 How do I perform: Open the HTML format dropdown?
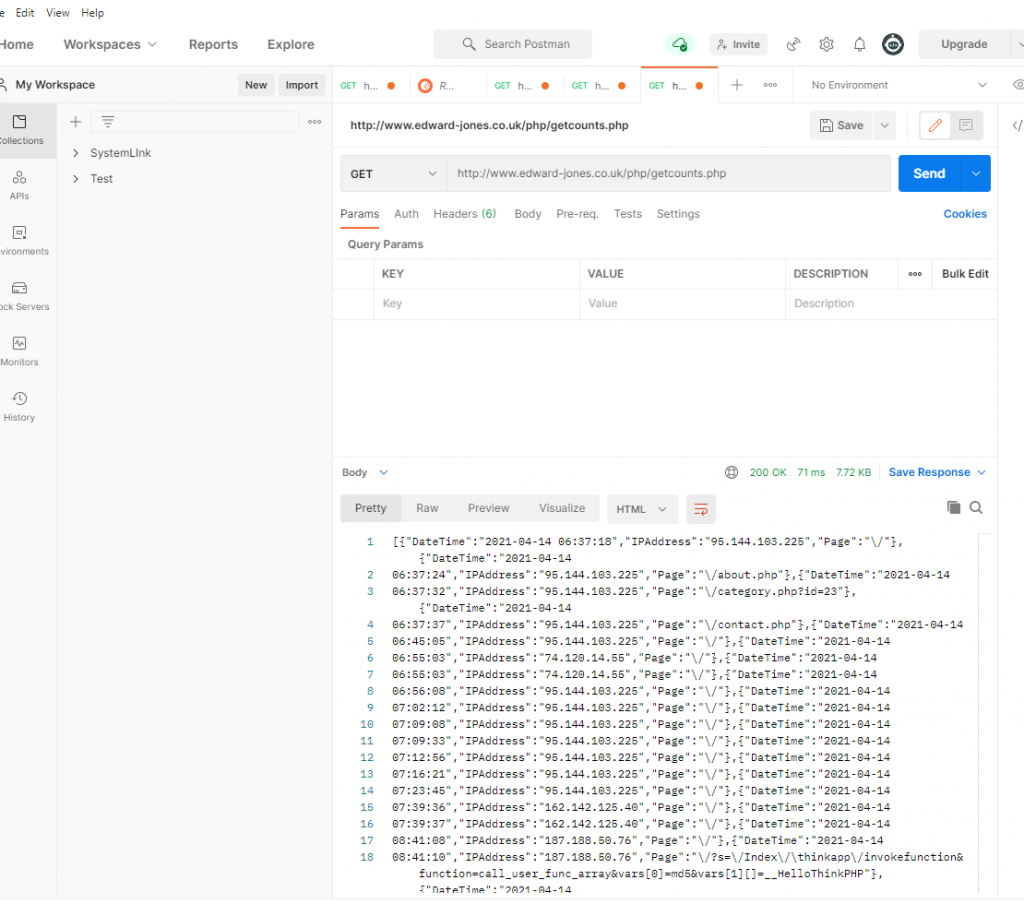642,509
